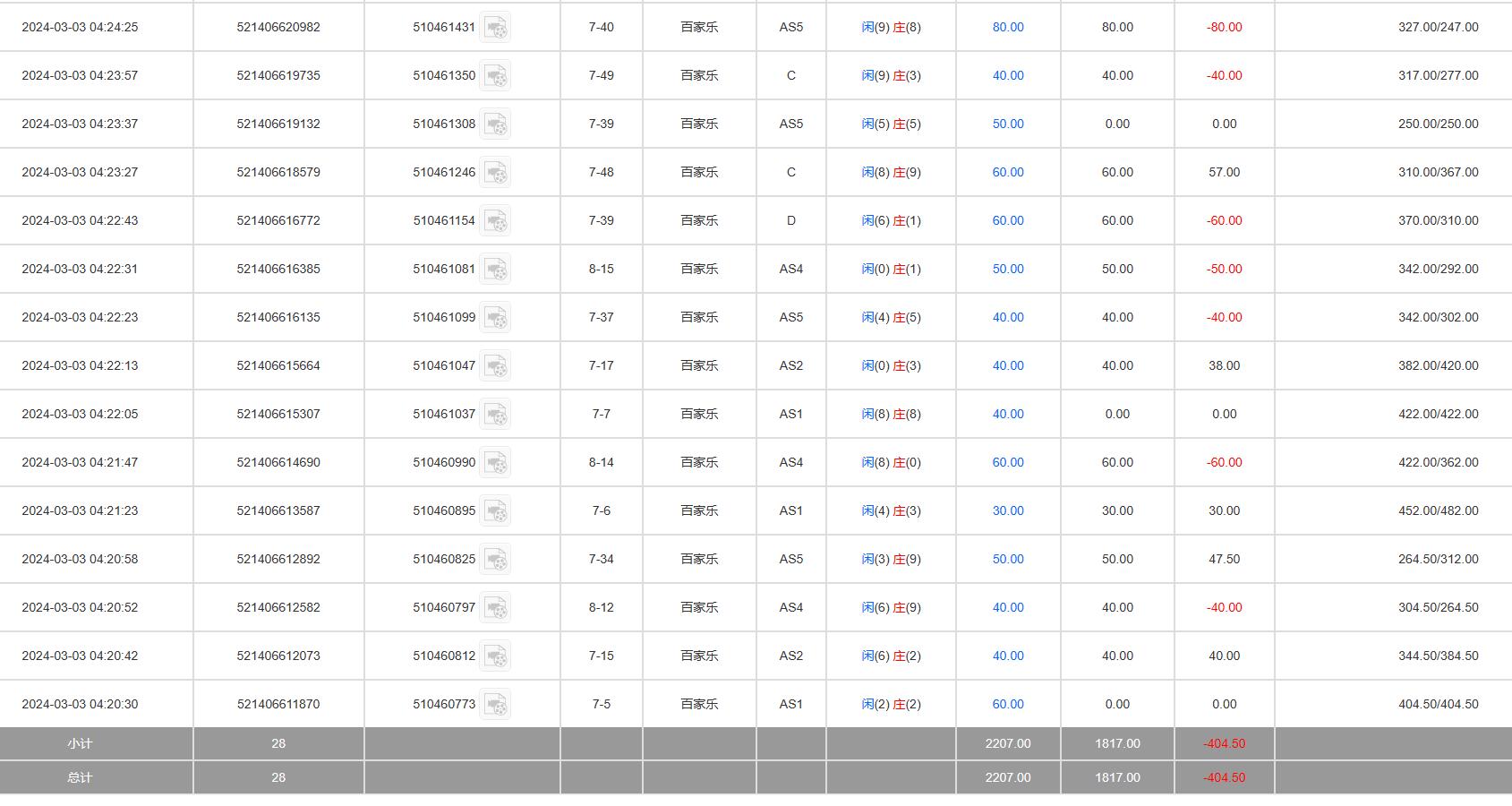Click win/loss value 57.00

pyautogui.click(x=1224, y=172)
